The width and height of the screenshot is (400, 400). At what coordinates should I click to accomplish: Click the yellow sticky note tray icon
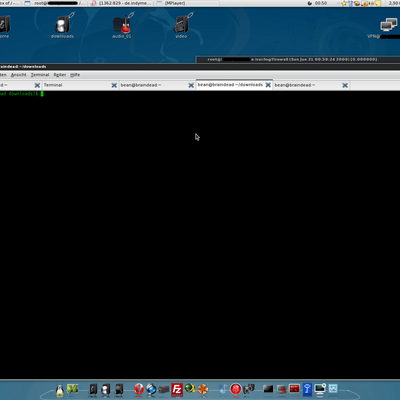click(379, 3)
